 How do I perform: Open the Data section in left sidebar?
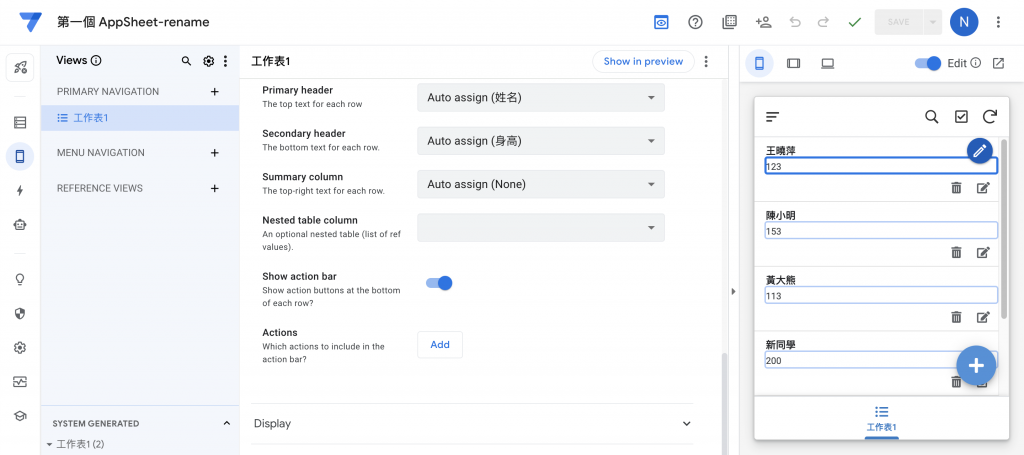pyautogui.click(x=20, y=123)
